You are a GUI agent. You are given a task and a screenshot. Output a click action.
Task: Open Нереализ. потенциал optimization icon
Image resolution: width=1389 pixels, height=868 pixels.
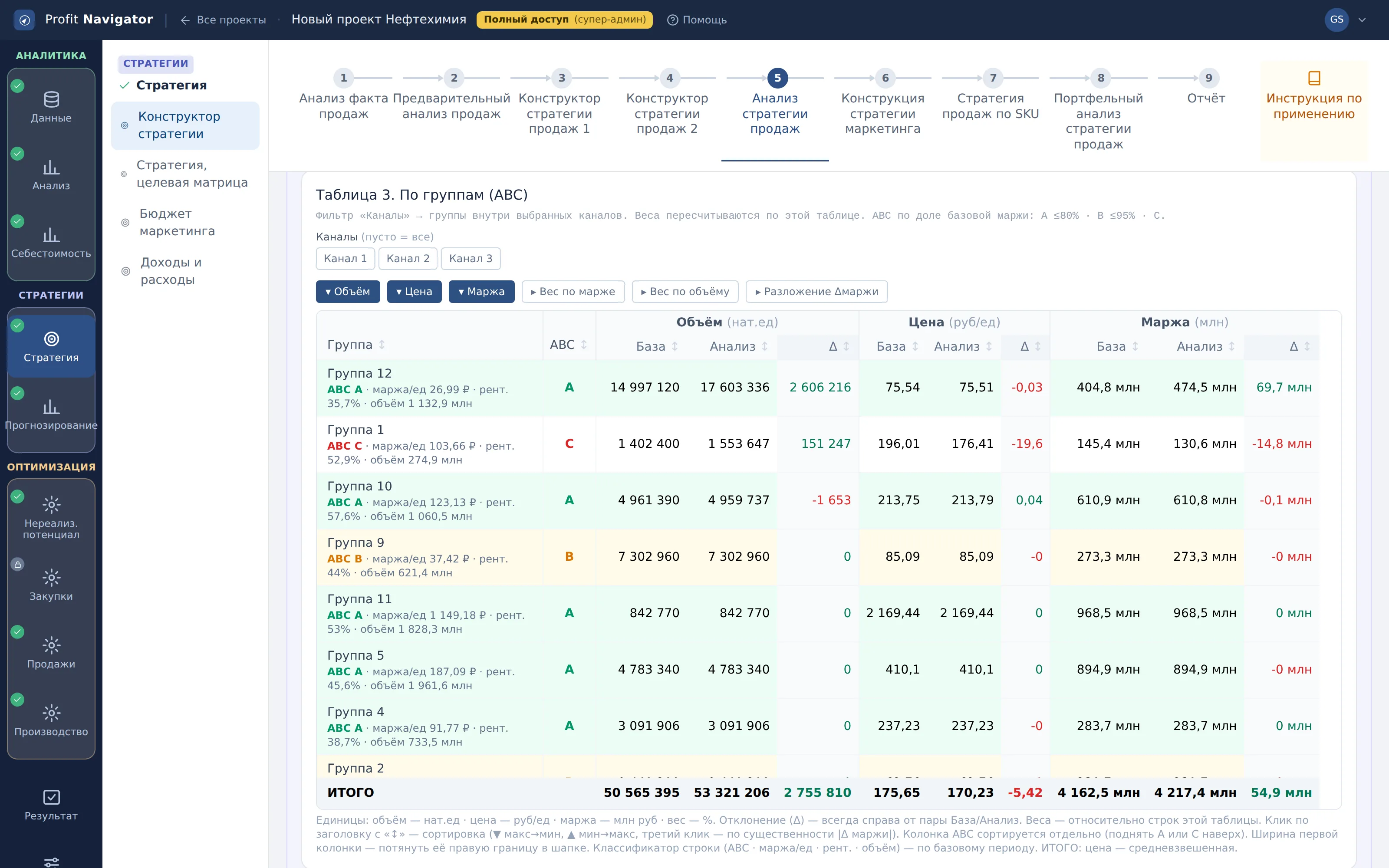tap(51, 505)
